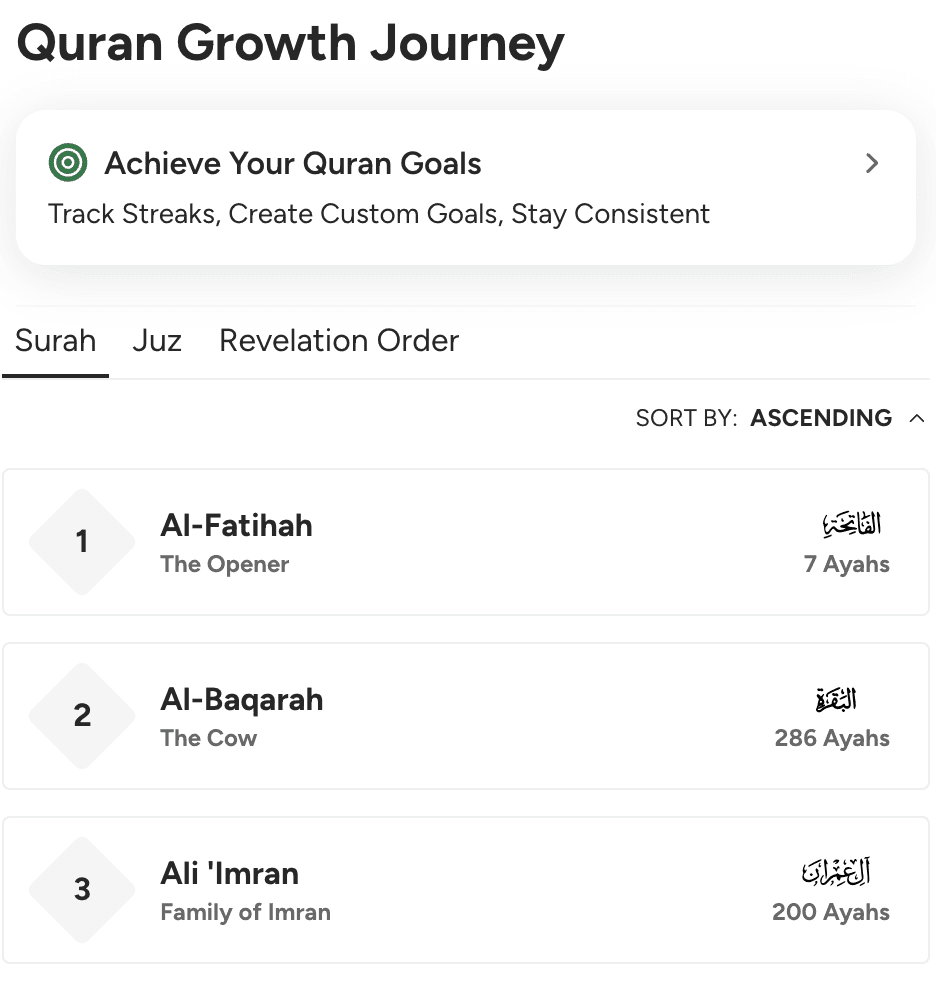Click the diamond number 2 badge
The width and height of the screenshot is (936, 982).
[82, 716]
